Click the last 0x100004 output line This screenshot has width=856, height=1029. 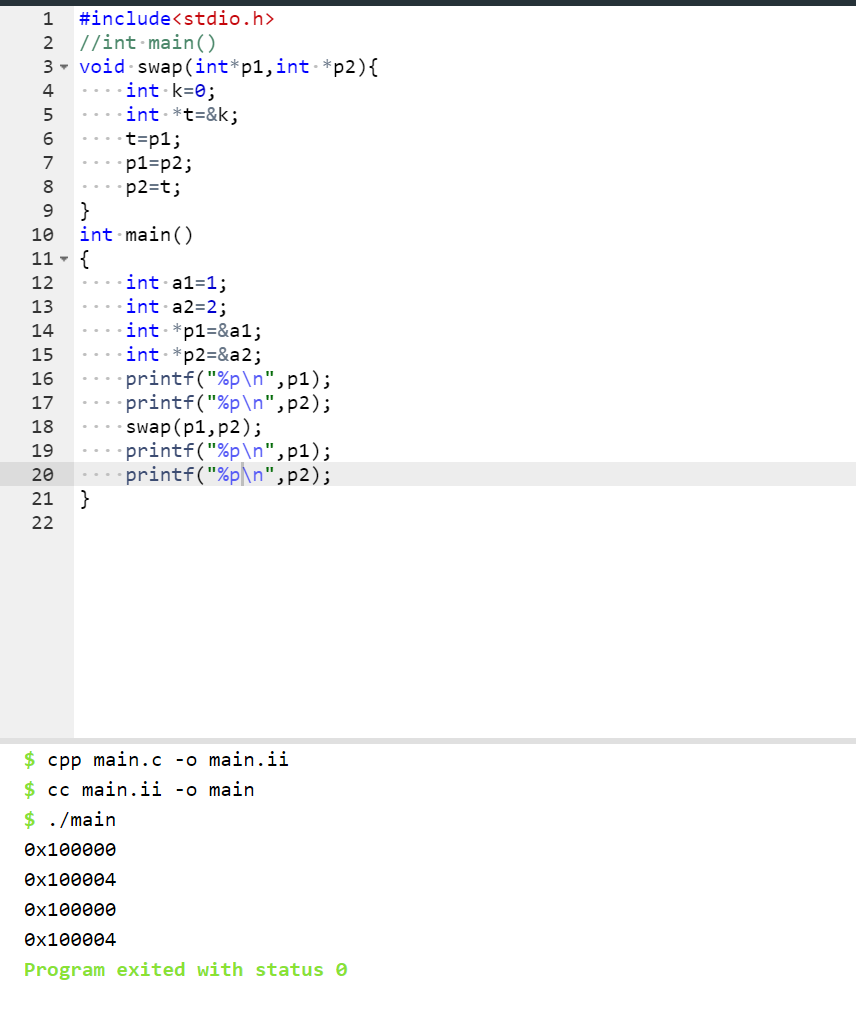[x=70, y=940]
